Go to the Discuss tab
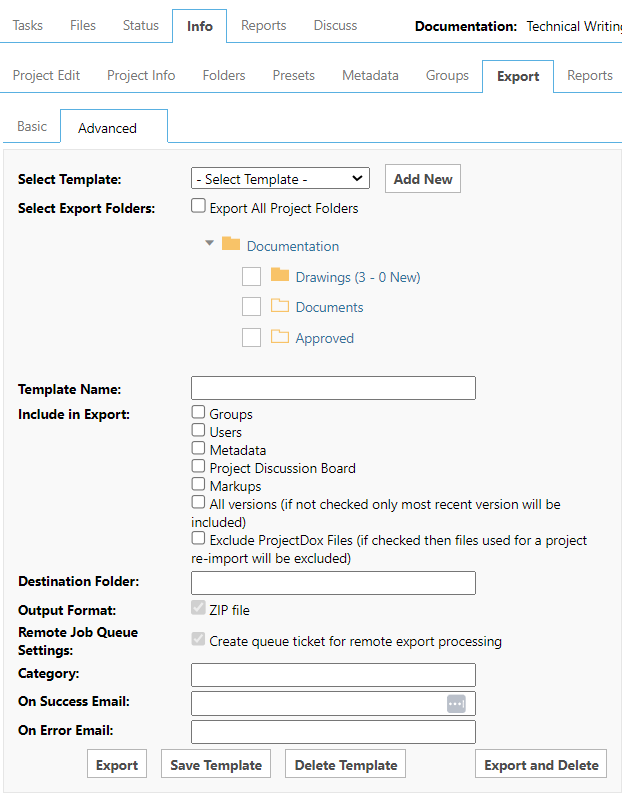The width and height of the screenshot is (622, 793). click(x=335, y=25)
